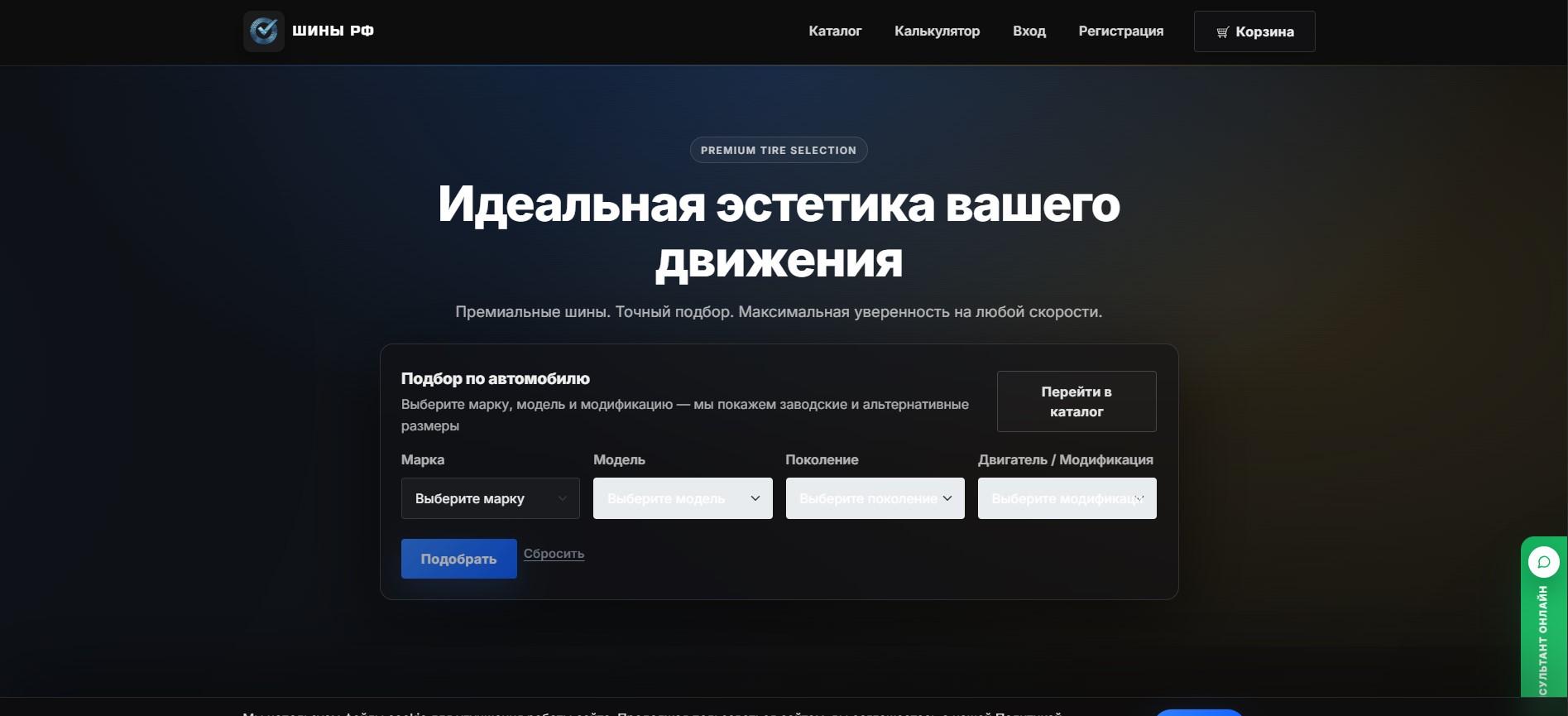The height and width of the screenshot is (716, 1568).
Task: Click the Идеальная эстетика вашего движения headline
Action: [x=779, y=232]
